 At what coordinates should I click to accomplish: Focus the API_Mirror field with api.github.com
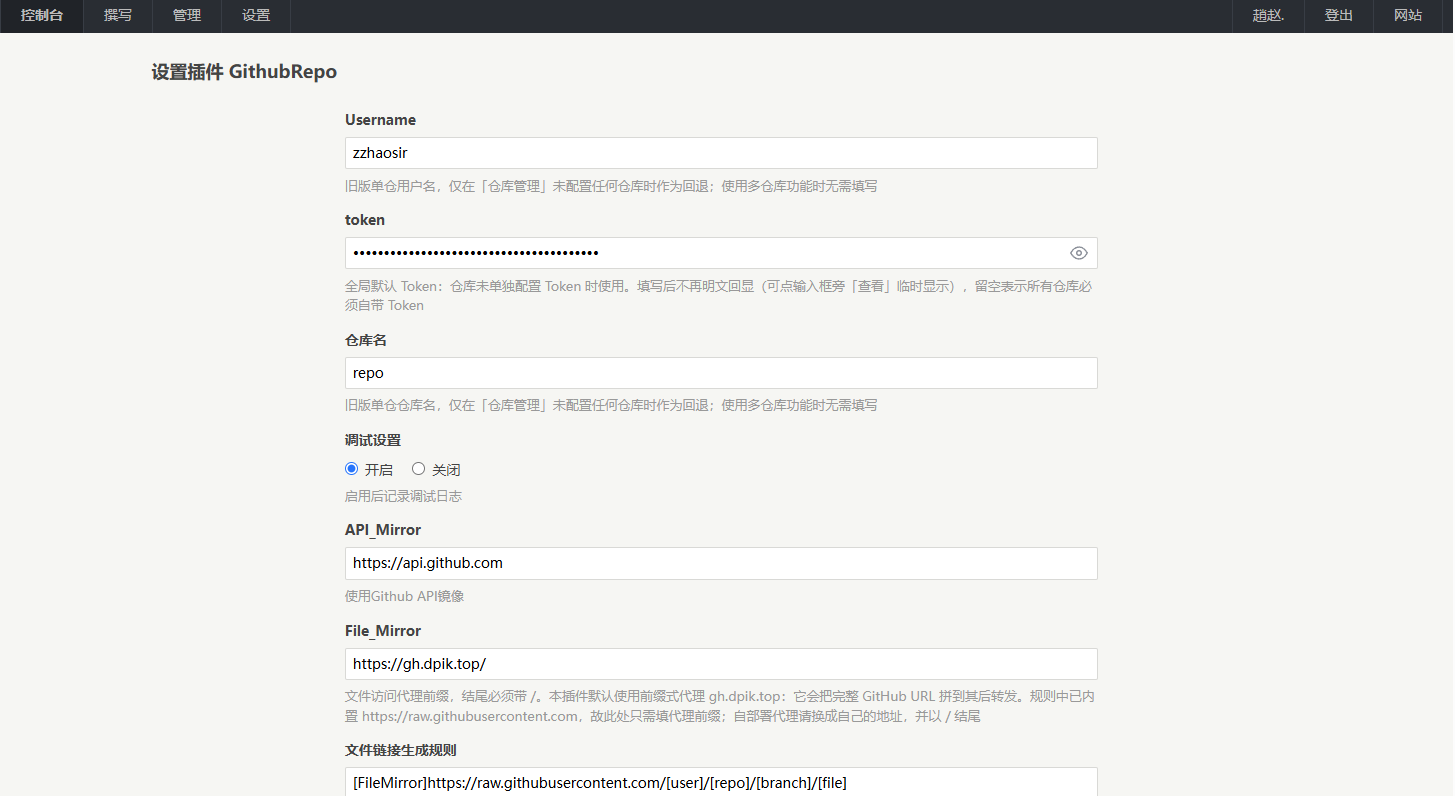(x=721, y=563)
